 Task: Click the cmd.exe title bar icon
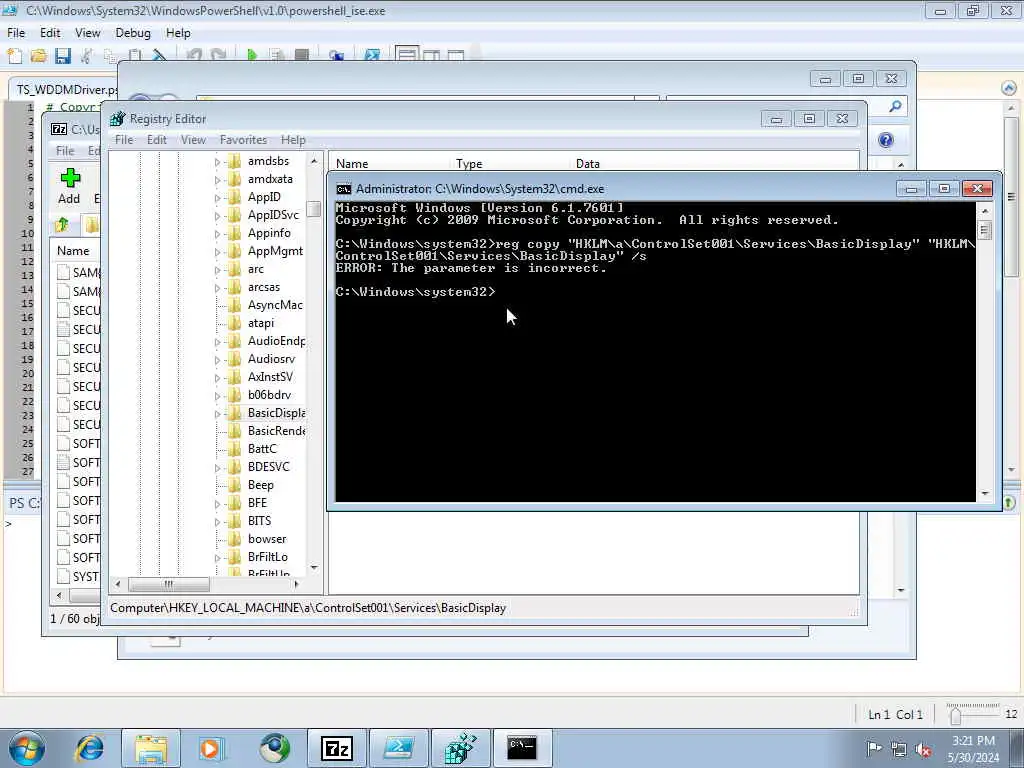click(x=344, y=189)
